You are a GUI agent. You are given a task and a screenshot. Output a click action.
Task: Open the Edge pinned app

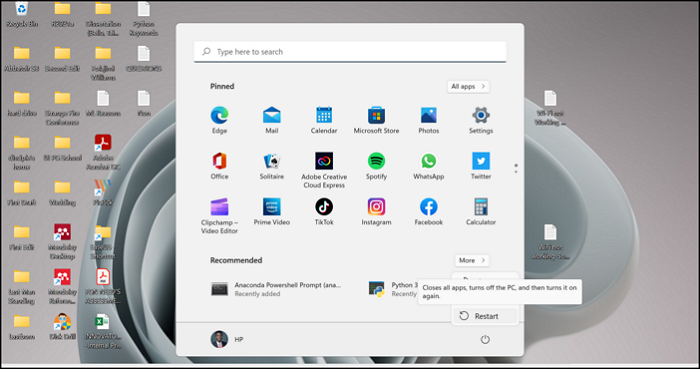[219, 120]
